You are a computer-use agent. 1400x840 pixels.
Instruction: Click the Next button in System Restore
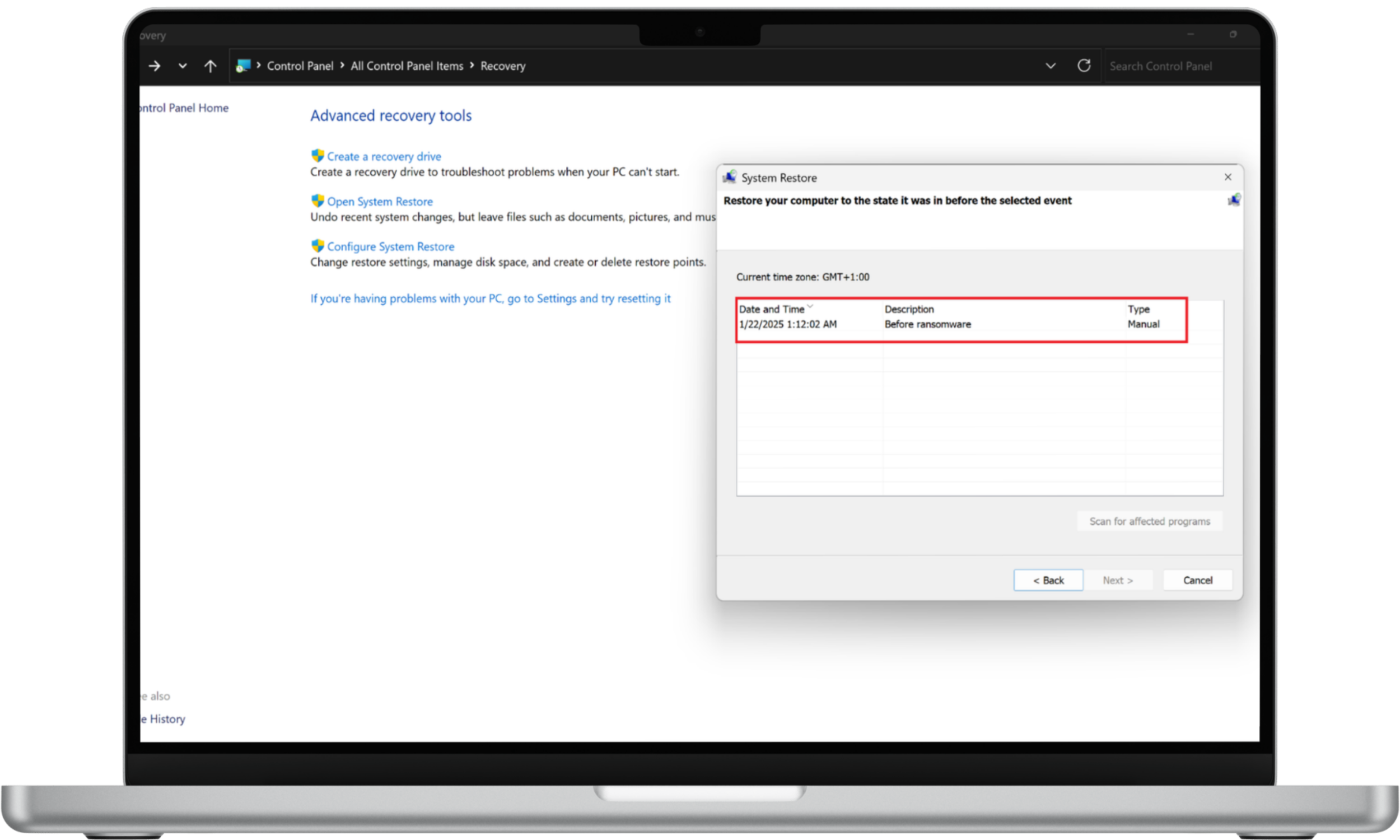[1118, 580]
